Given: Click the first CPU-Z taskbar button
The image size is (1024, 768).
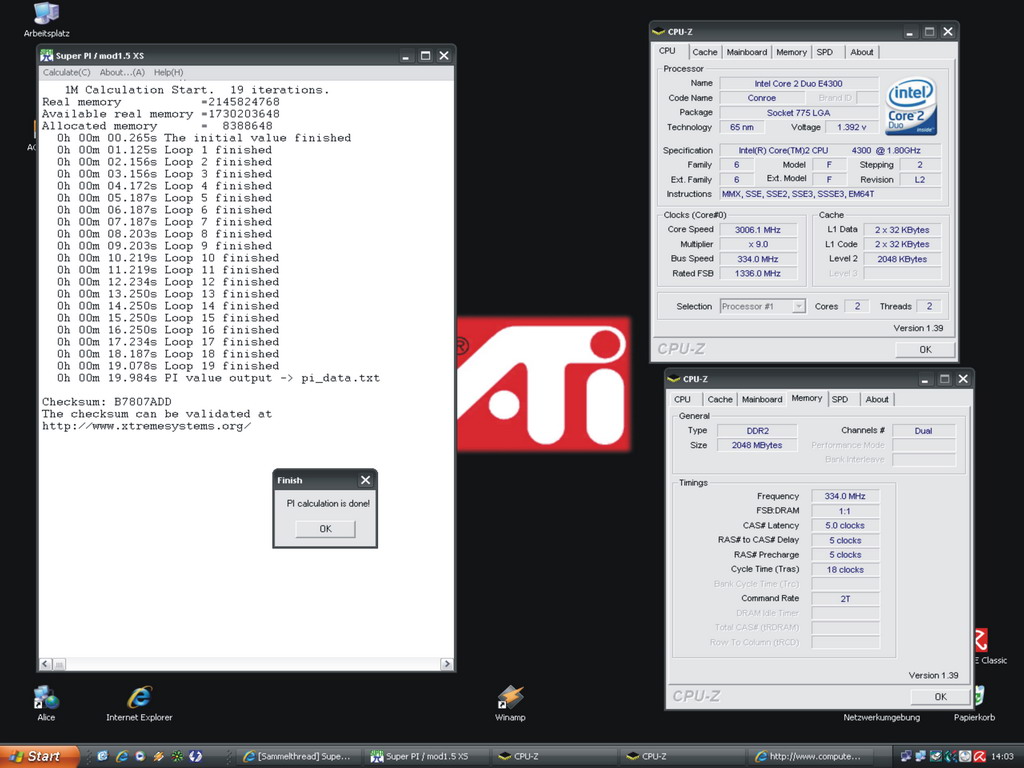Looking at the screenshot, I should click(553, 756).
